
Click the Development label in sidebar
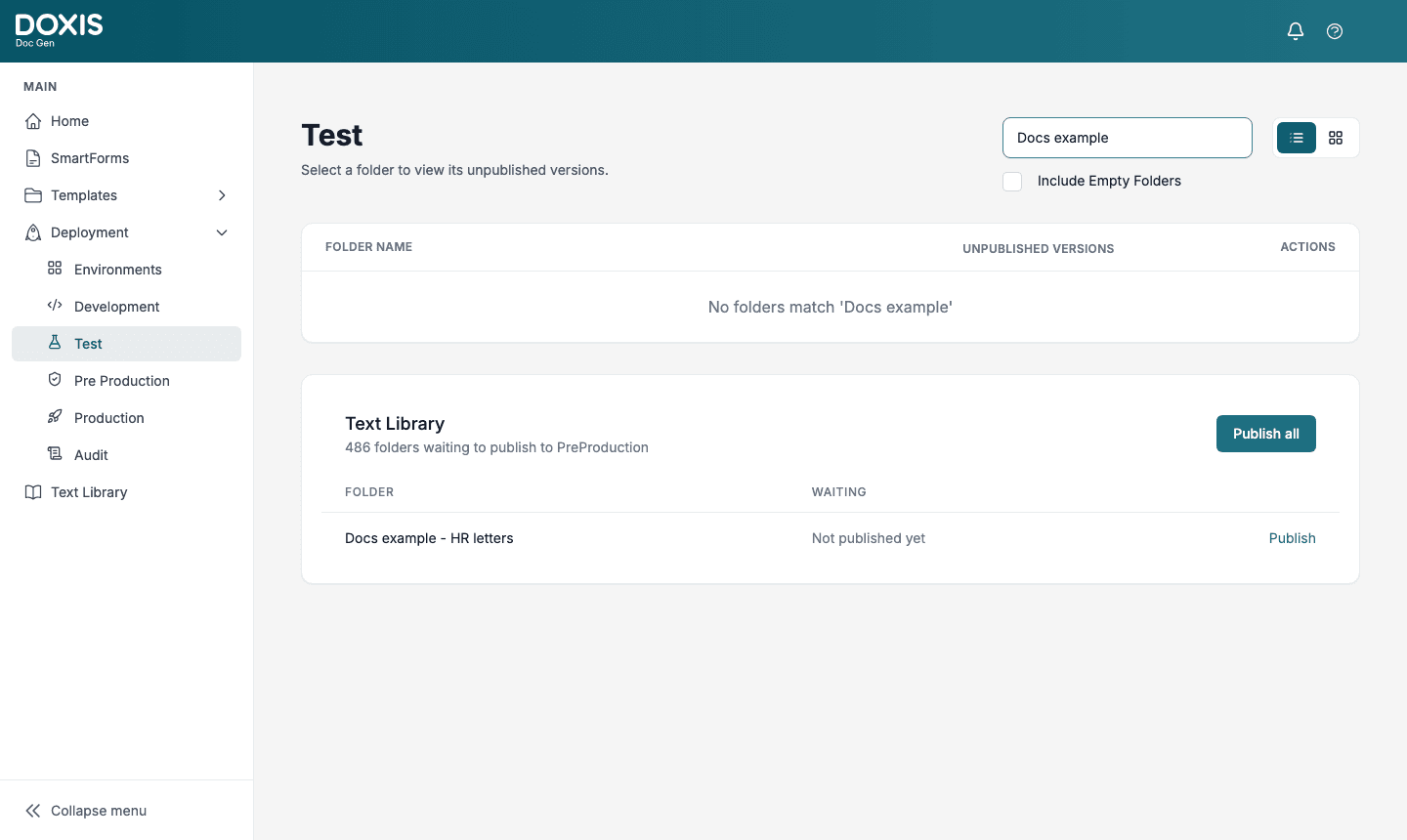(x=117, y=307)
